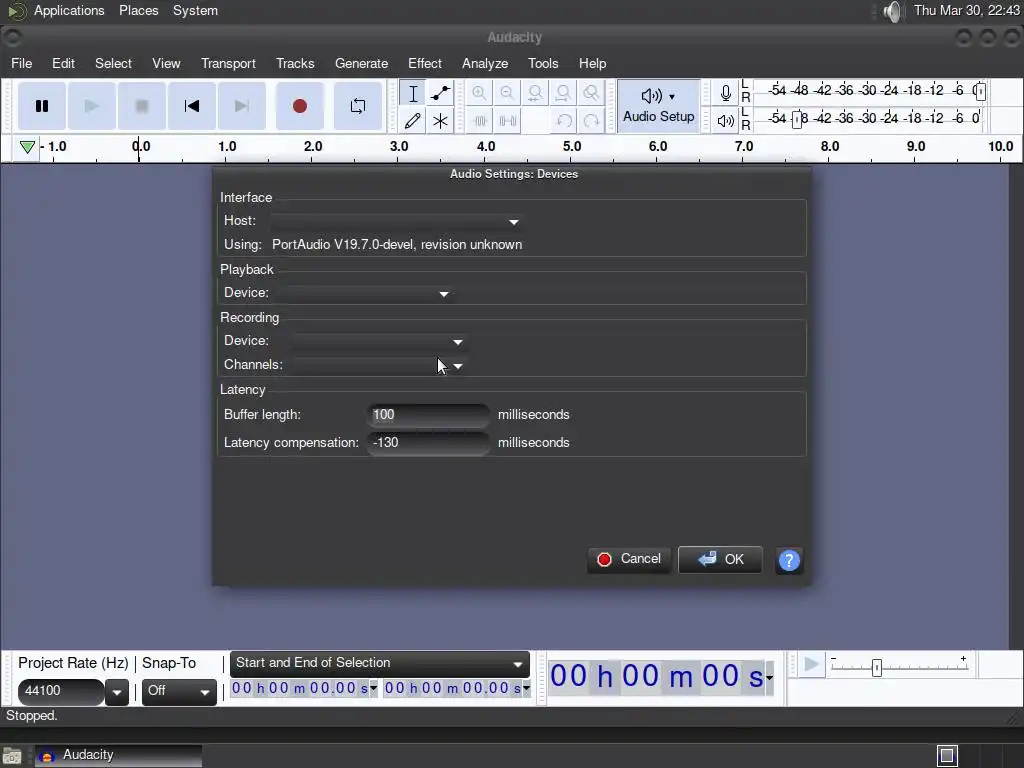
Task: Select the Envelope tool
Action: click(440, 93)
